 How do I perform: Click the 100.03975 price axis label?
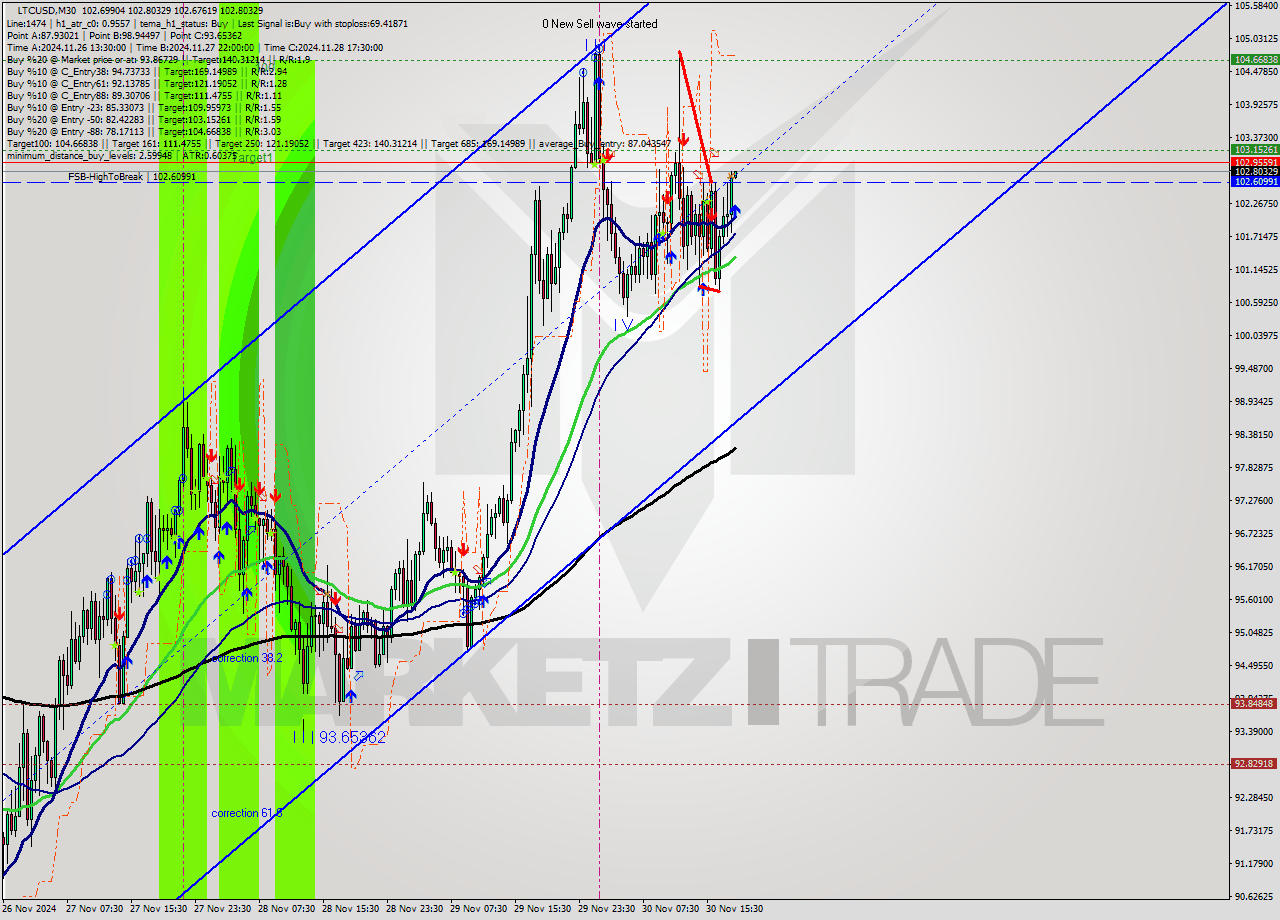click(1255, 336)
